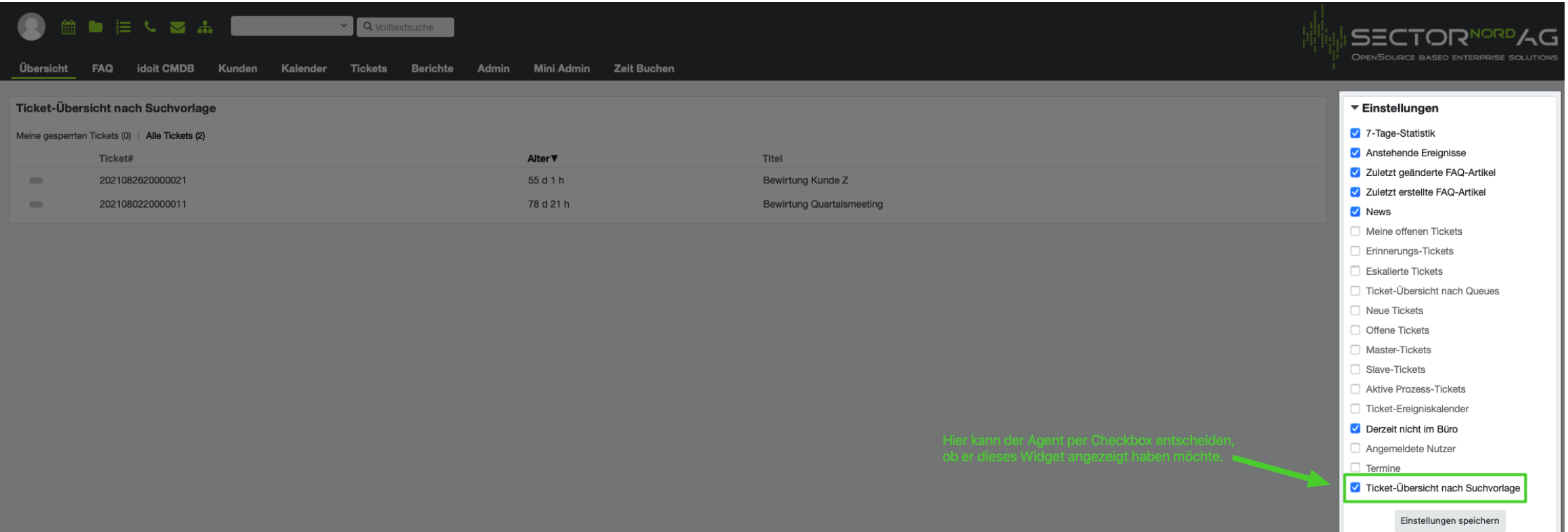Image resolution: width=1568 pixels, height=532 pixels.
Task: Click into the Volltextsuche search field
Action: 405,27
